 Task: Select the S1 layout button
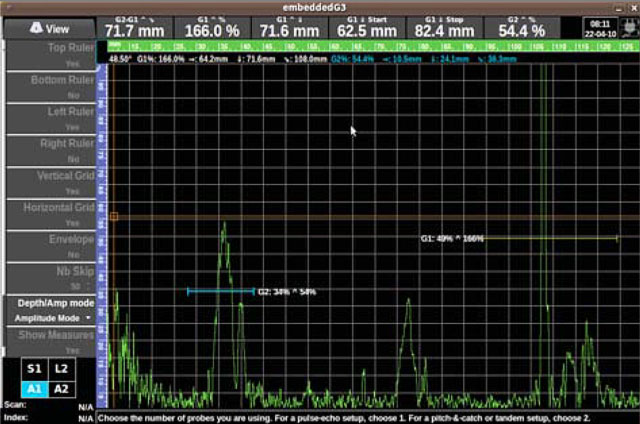click(34, 369)
